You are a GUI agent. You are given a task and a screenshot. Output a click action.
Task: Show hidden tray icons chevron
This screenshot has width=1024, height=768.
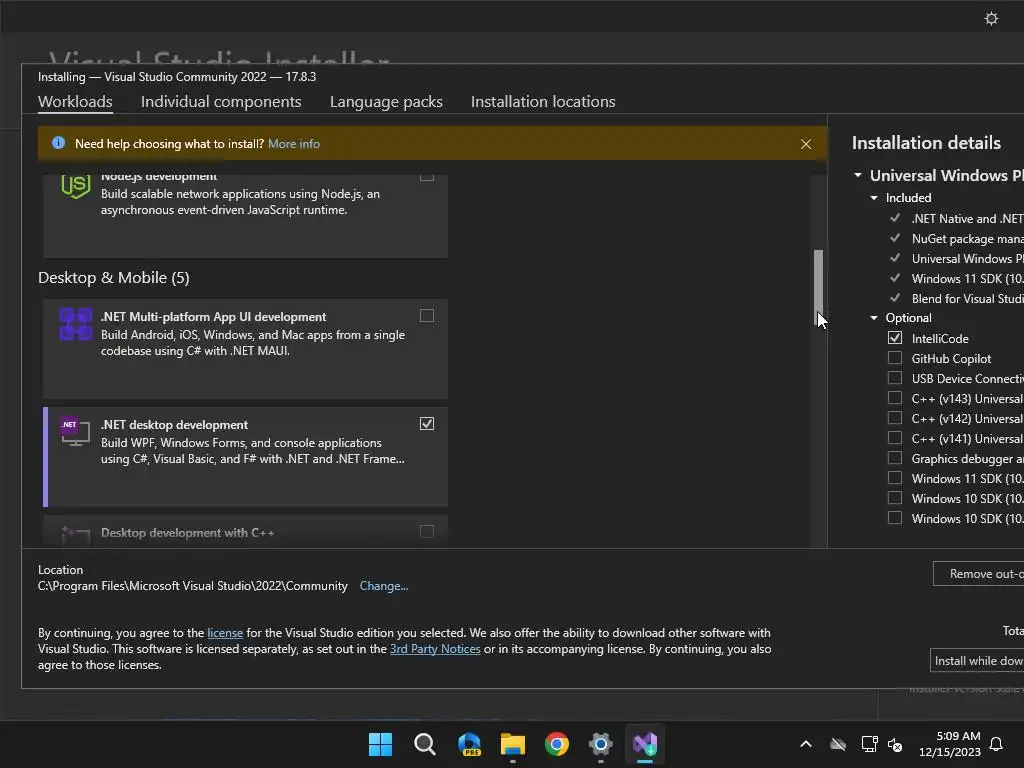coord(806,744)
